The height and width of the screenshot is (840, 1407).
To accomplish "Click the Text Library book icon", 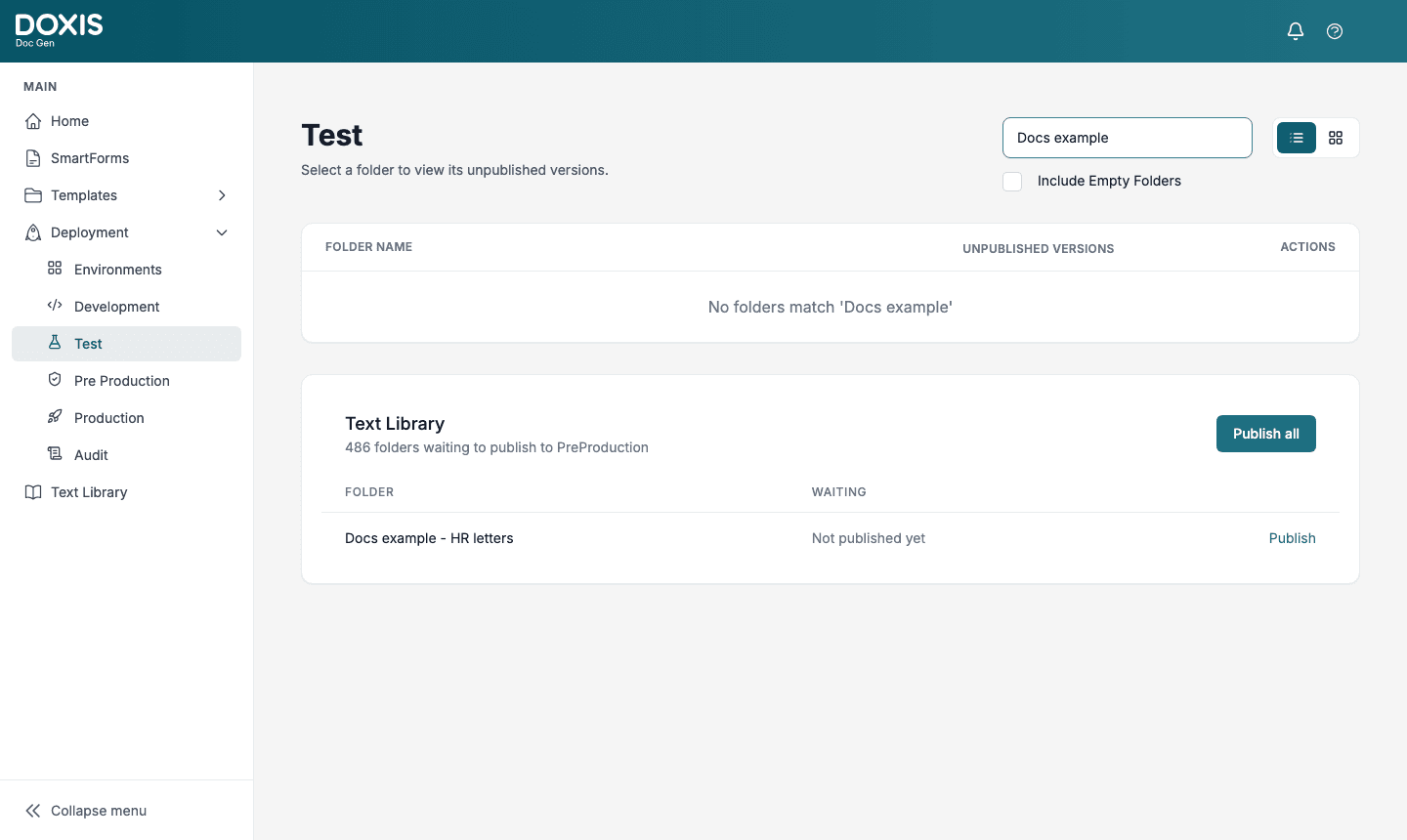I will coord(33,492).
